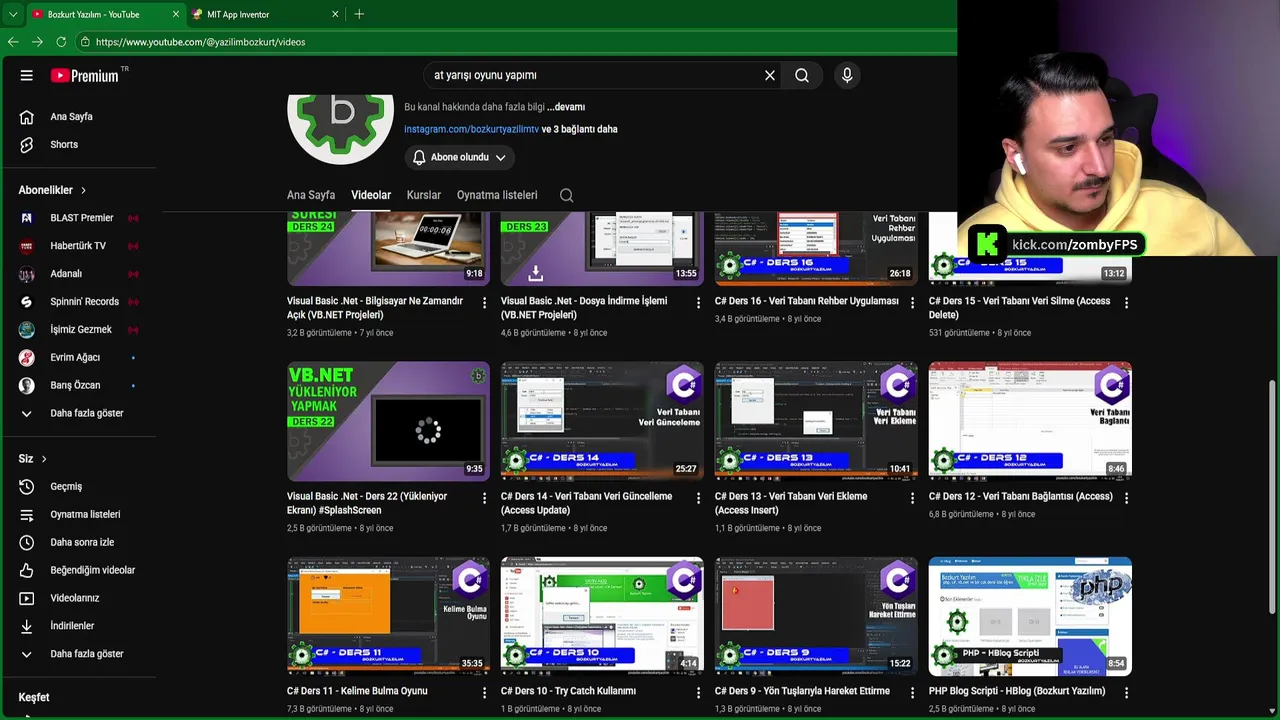Open C# Ders 9 Yön Tuşlarıyla title
This screenshot has width=1280, height=720.
802,691
